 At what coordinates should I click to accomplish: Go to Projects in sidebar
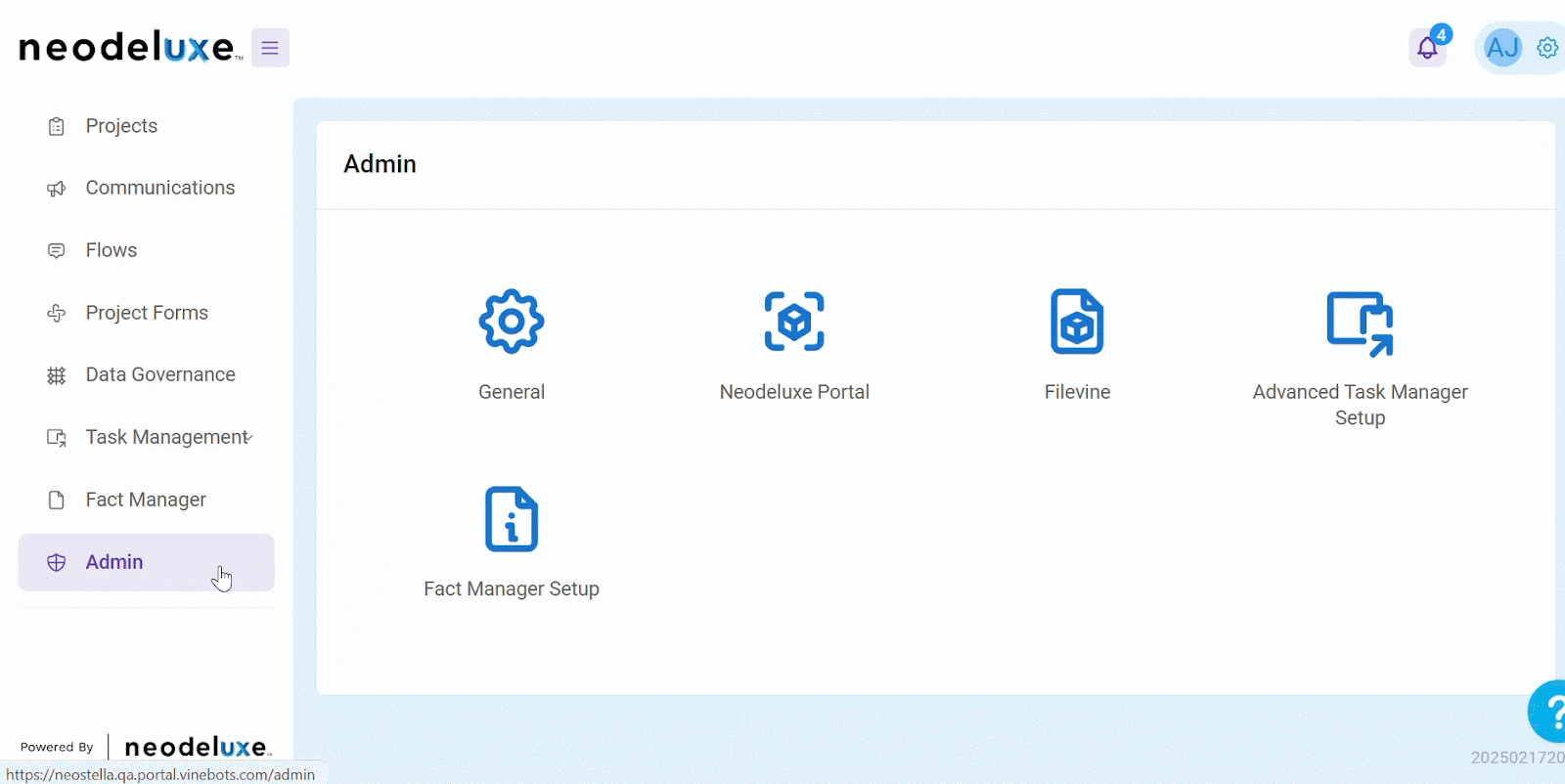point(121,126)
